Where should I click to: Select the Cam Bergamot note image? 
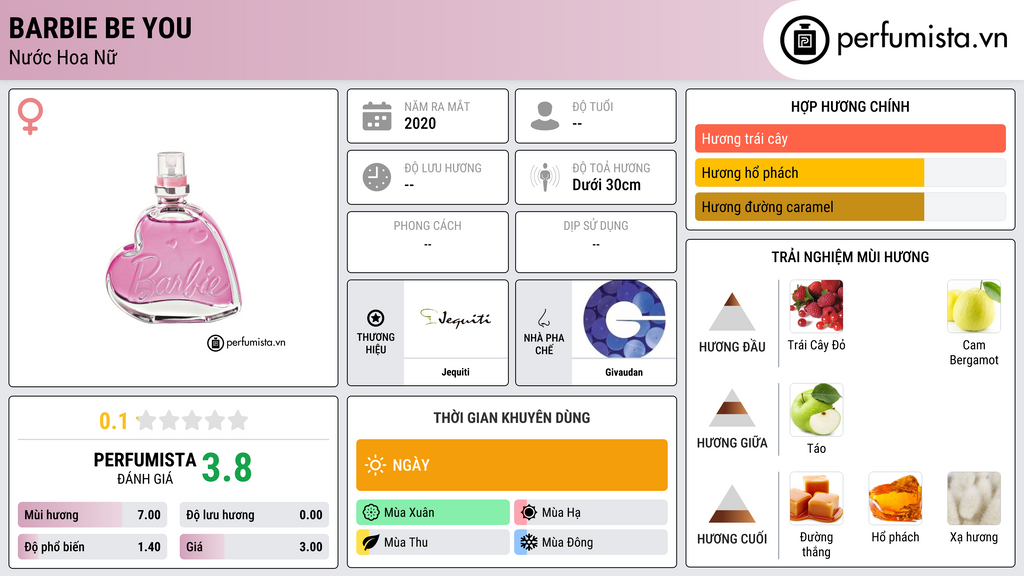(974, 306)
